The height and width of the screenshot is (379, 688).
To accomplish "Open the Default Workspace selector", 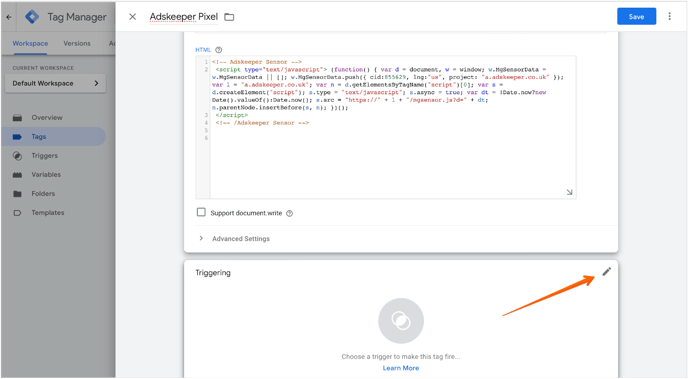I will (55, 83).
